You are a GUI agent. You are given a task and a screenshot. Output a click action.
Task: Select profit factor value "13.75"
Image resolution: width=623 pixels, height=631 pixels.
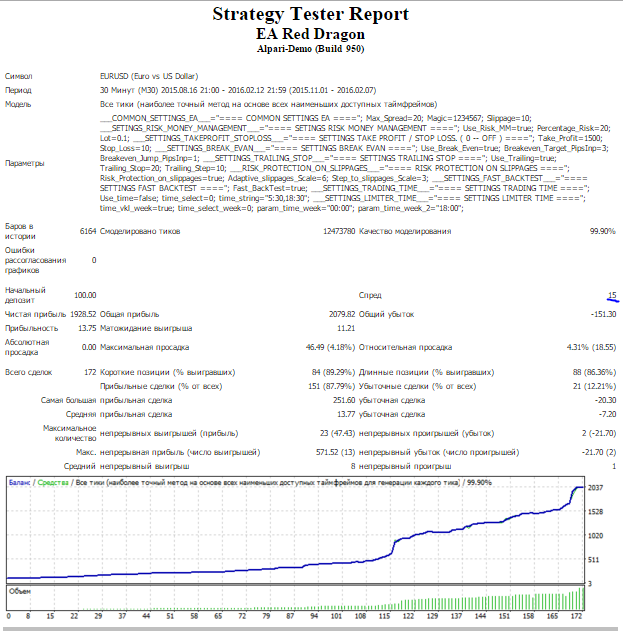[87, 328]
